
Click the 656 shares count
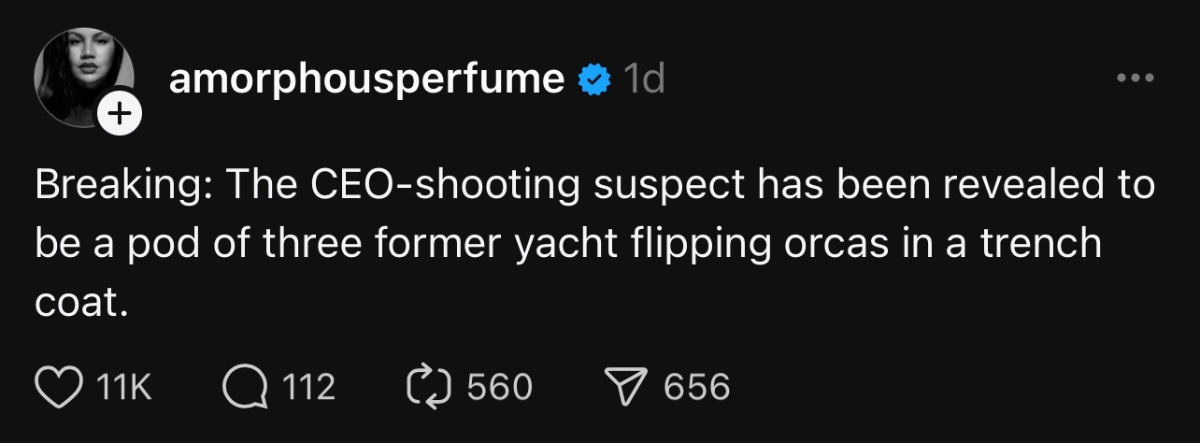pos(697,387)
